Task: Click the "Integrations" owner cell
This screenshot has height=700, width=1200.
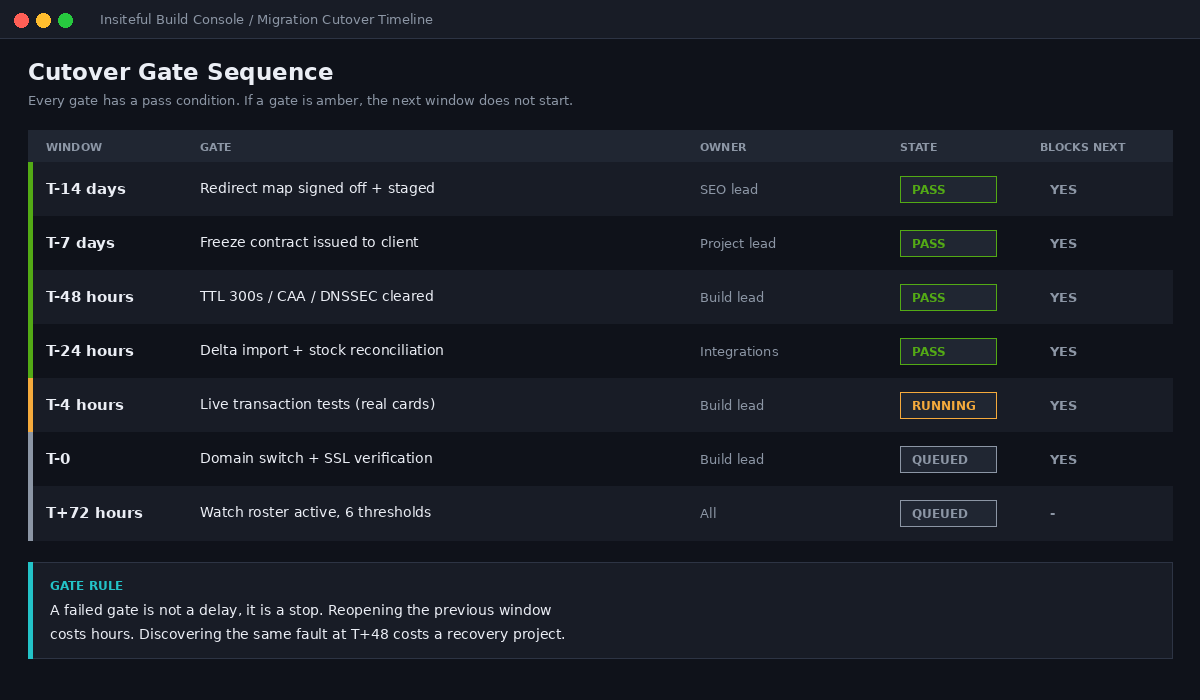Action: 739,352
